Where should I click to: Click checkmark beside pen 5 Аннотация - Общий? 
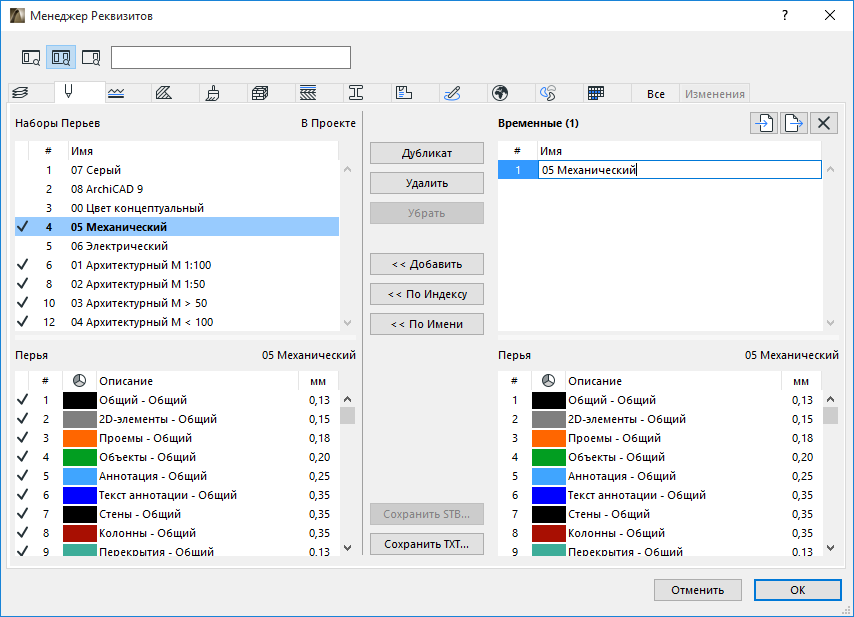22,476
